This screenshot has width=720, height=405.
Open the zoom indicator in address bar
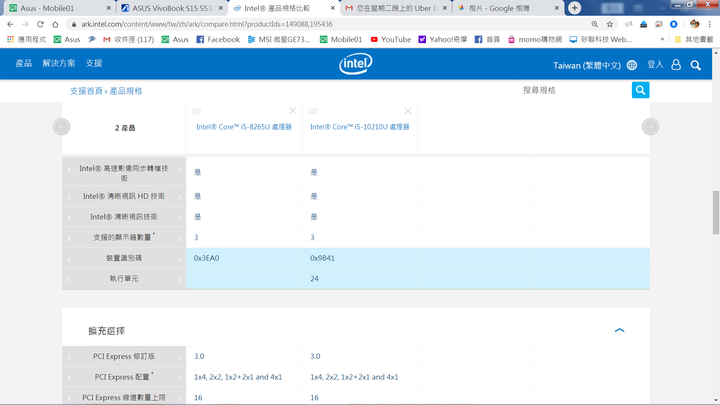tap(595, 24)
